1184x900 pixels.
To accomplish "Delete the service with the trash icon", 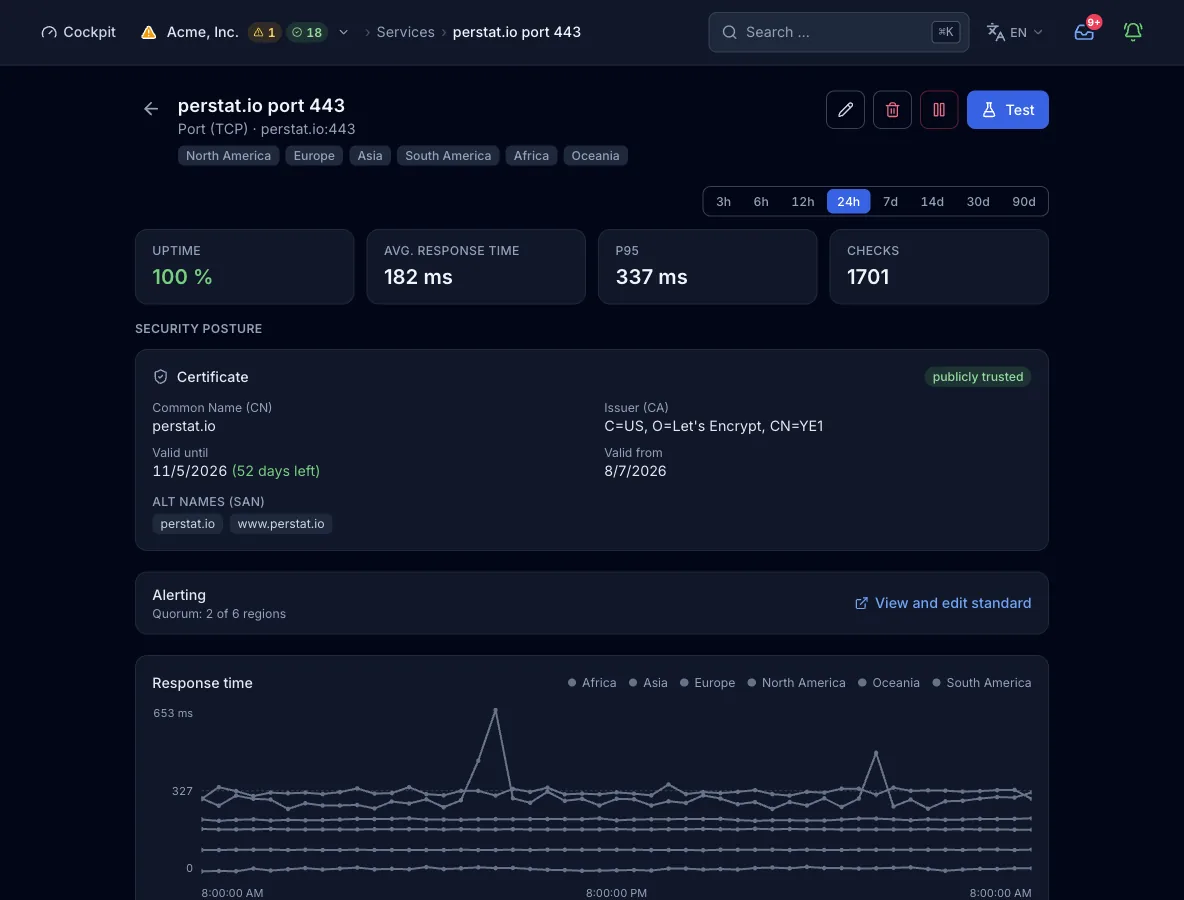I will 892,109.
